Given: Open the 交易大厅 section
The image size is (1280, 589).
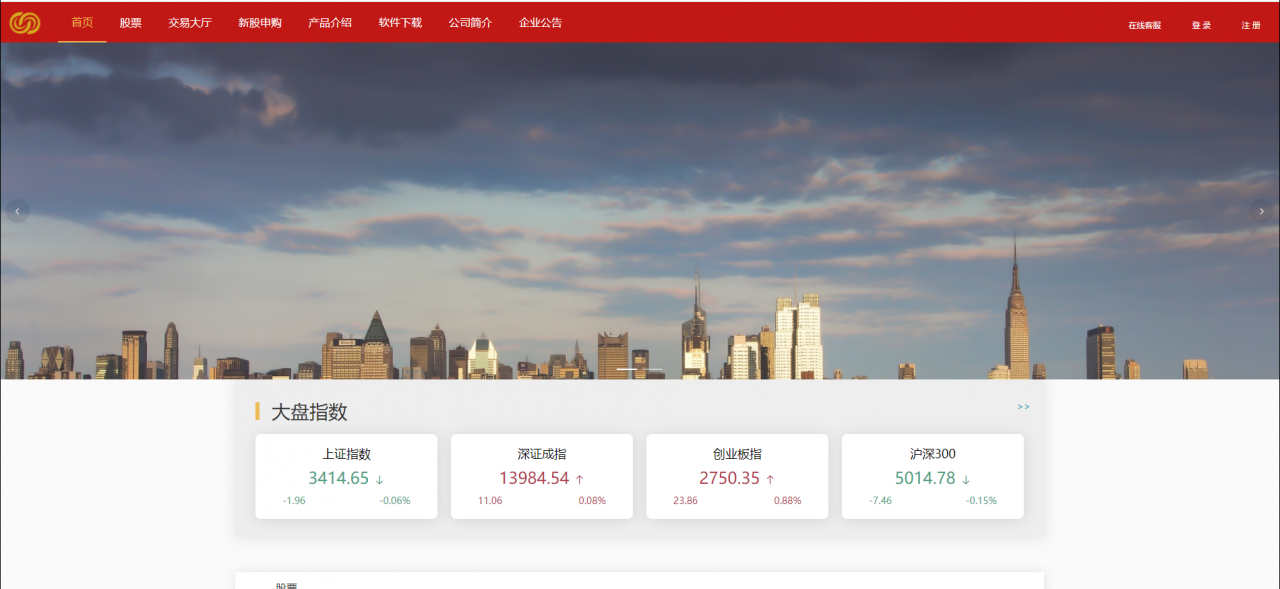Looking at the screenshot, I should tap(188, 21).
